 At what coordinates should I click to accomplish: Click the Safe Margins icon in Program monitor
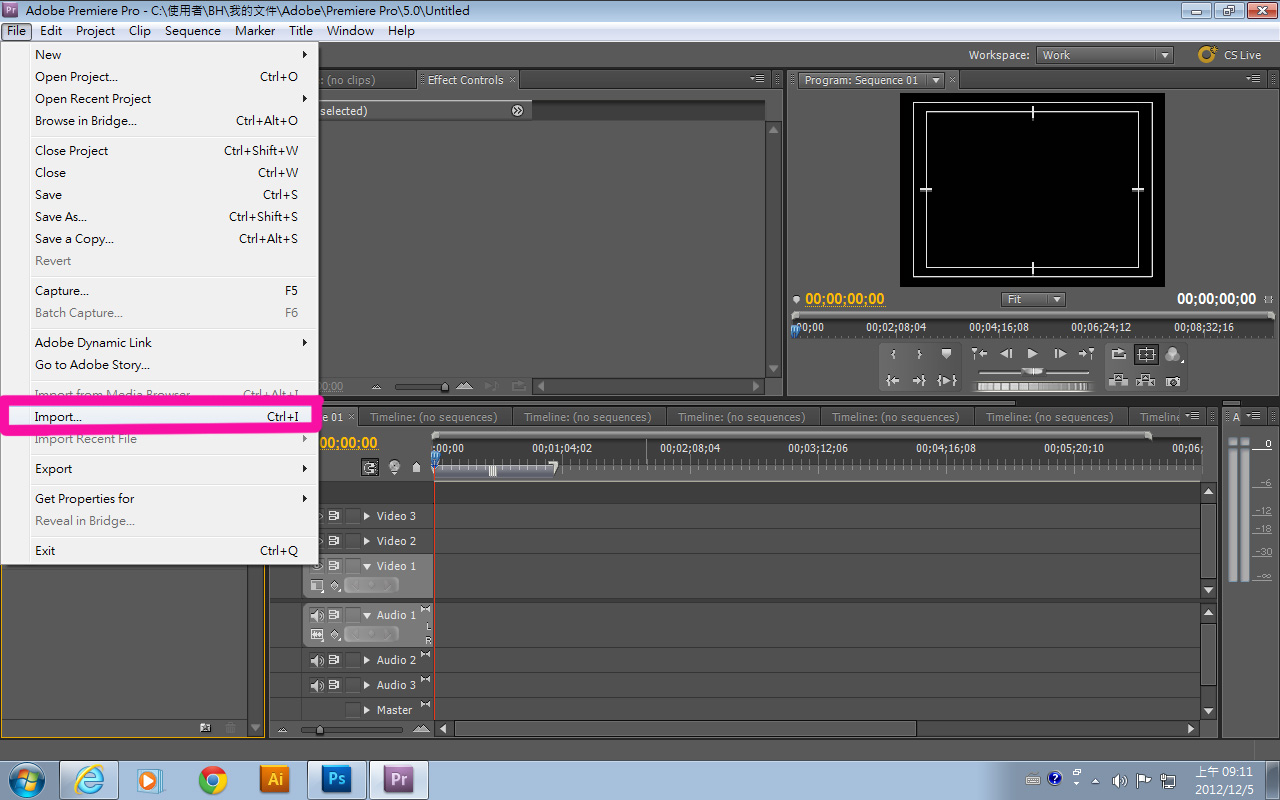click(x=1146, y=355)
